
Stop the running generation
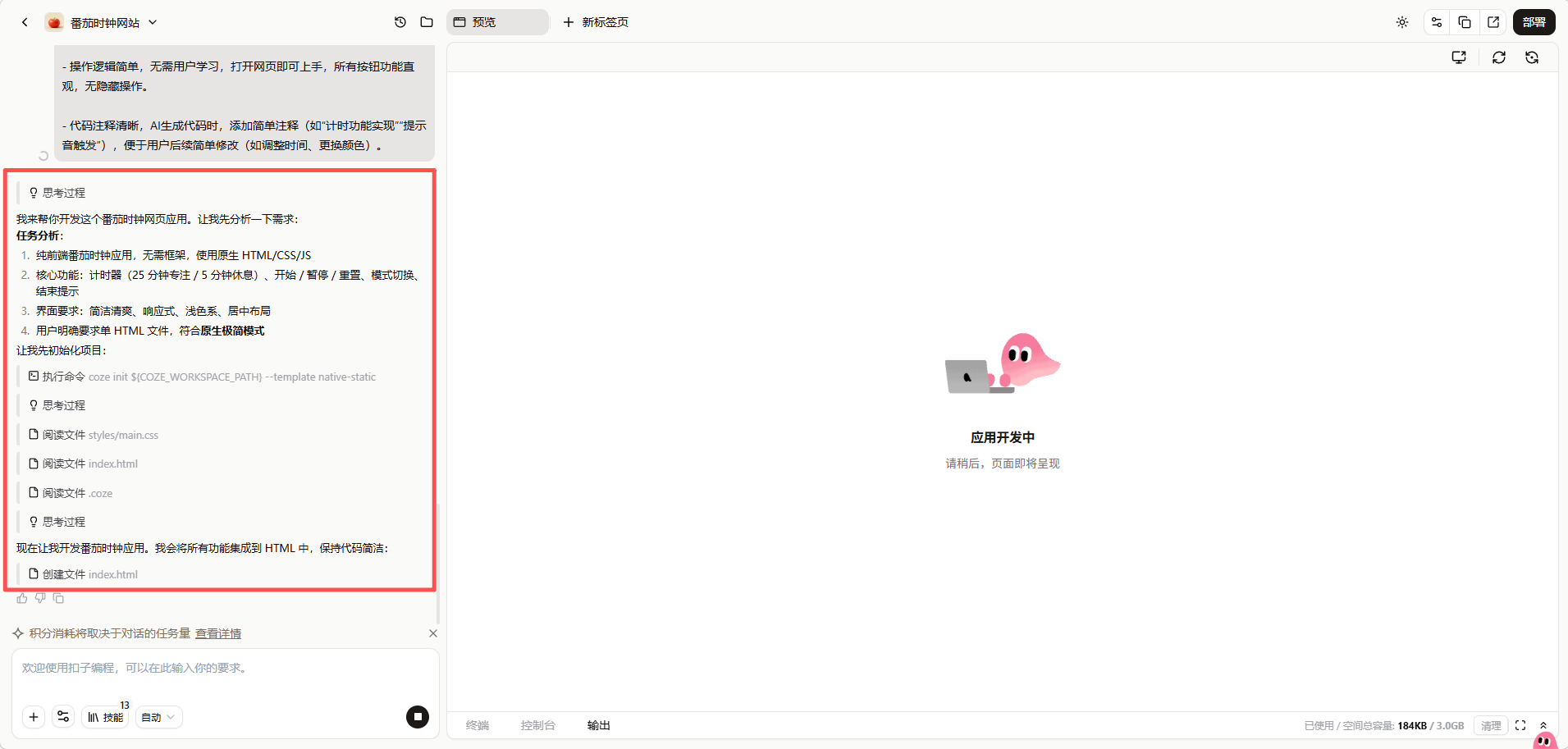[x=418, y=717]
